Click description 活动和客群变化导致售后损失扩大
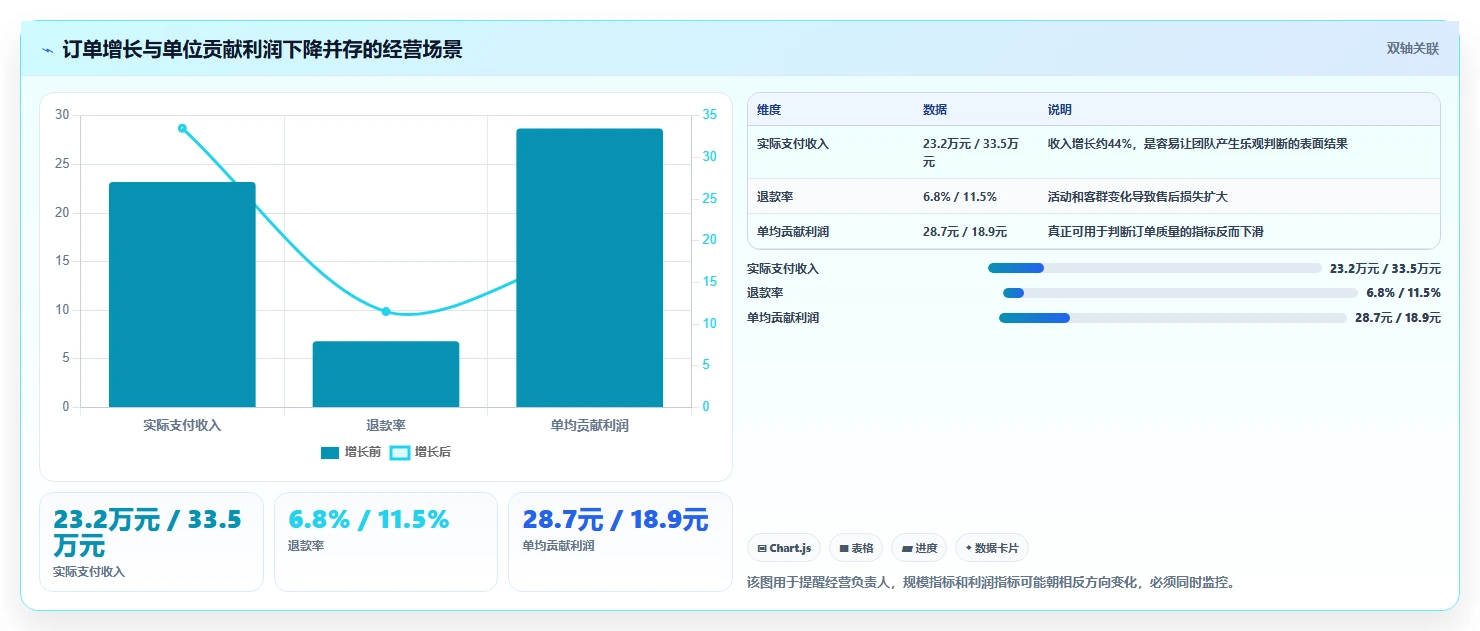The width and height of the screenshot is (1480, 631). (x=1138, y=197)
